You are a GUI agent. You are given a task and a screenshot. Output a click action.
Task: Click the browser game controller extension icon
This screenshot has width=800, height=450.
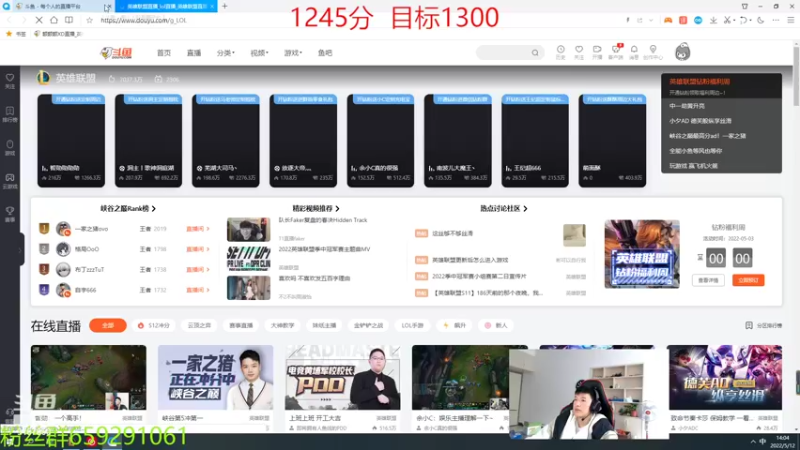tap(667, 20)
